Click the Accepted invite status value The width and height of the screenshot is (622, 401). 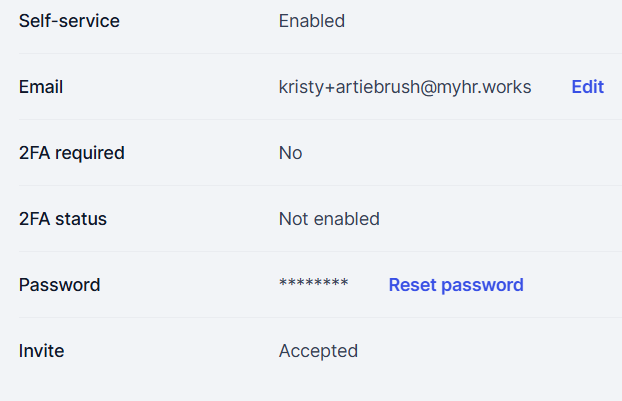pyautogui.click(x=318, y=351)
